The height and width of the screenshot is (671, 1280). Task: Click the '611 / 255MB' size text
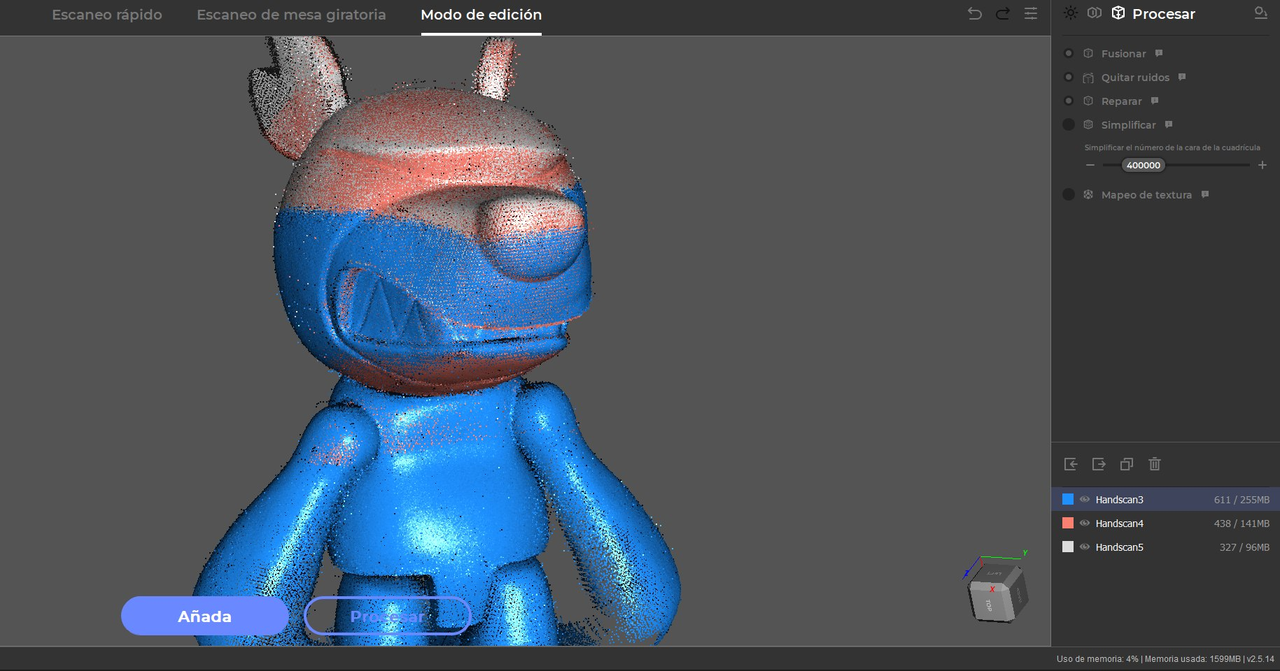(1242, 499)
